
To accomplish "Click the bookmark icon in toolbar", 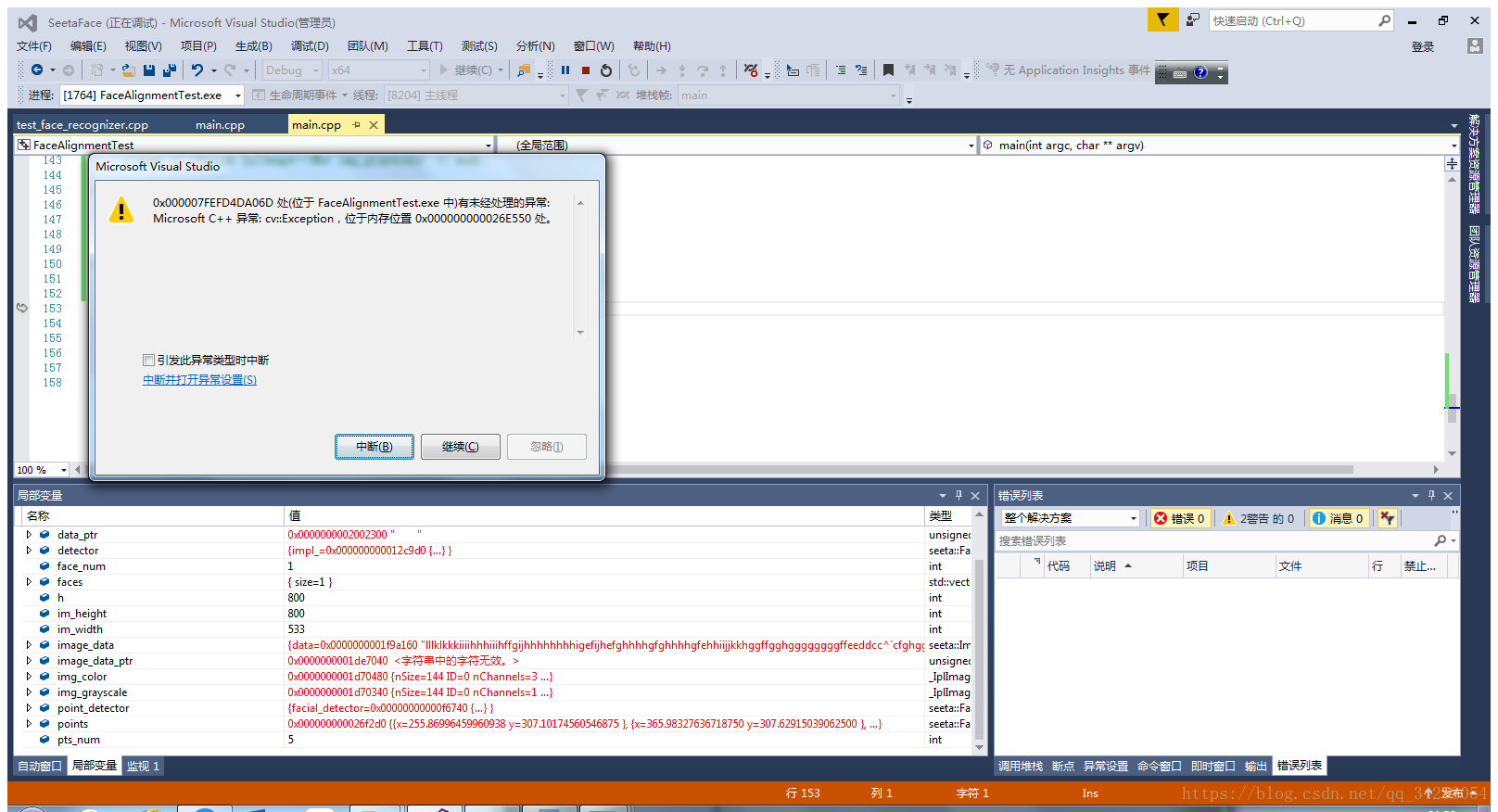I will [x=888, y=70].
